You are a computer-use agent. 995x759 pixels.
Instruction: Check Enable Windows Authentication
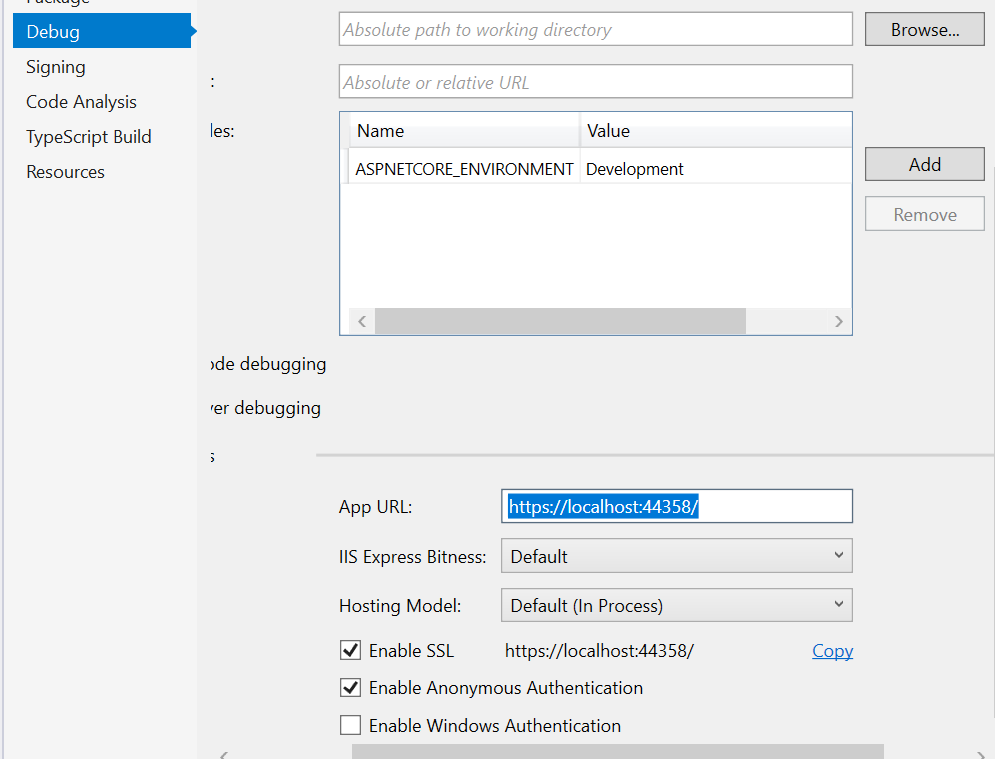(350, 725)
